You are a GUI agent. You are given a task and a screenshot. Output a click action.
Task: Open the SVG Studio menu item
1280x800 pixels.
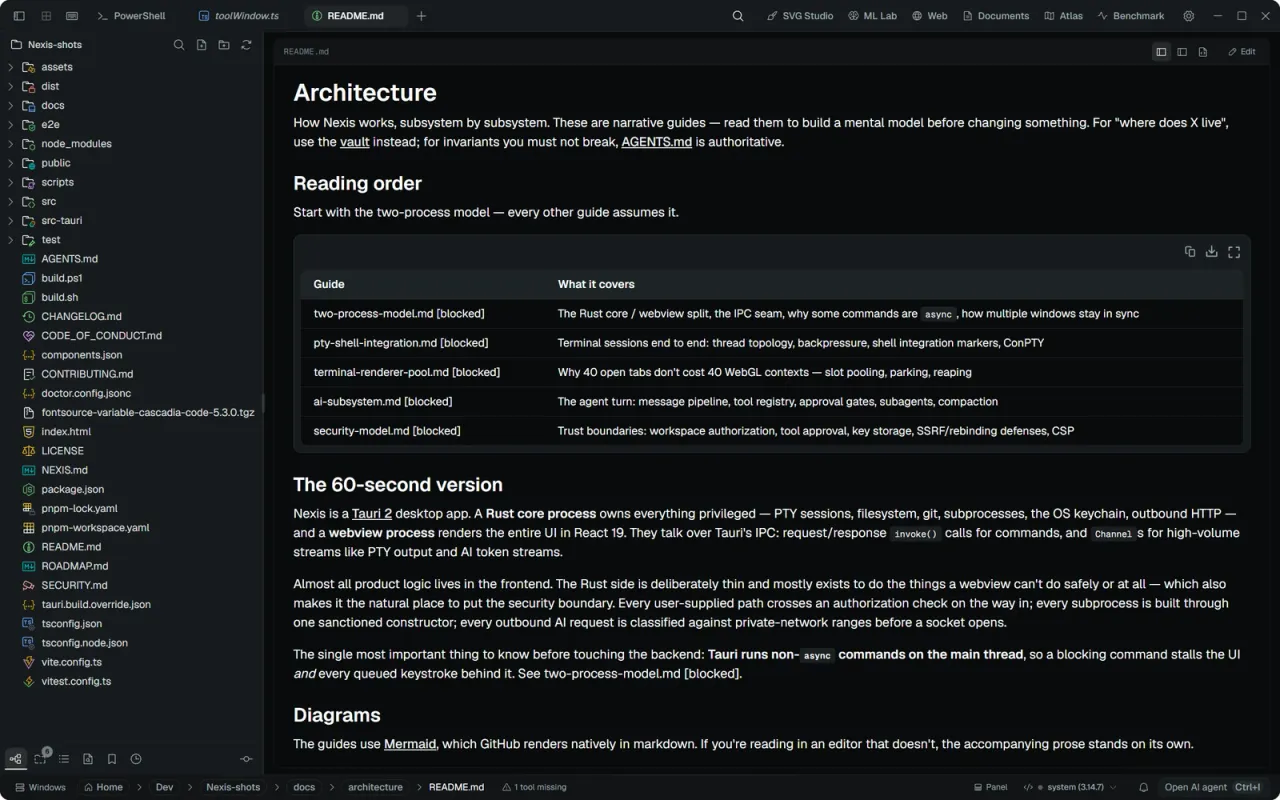[x=800, y=16]
